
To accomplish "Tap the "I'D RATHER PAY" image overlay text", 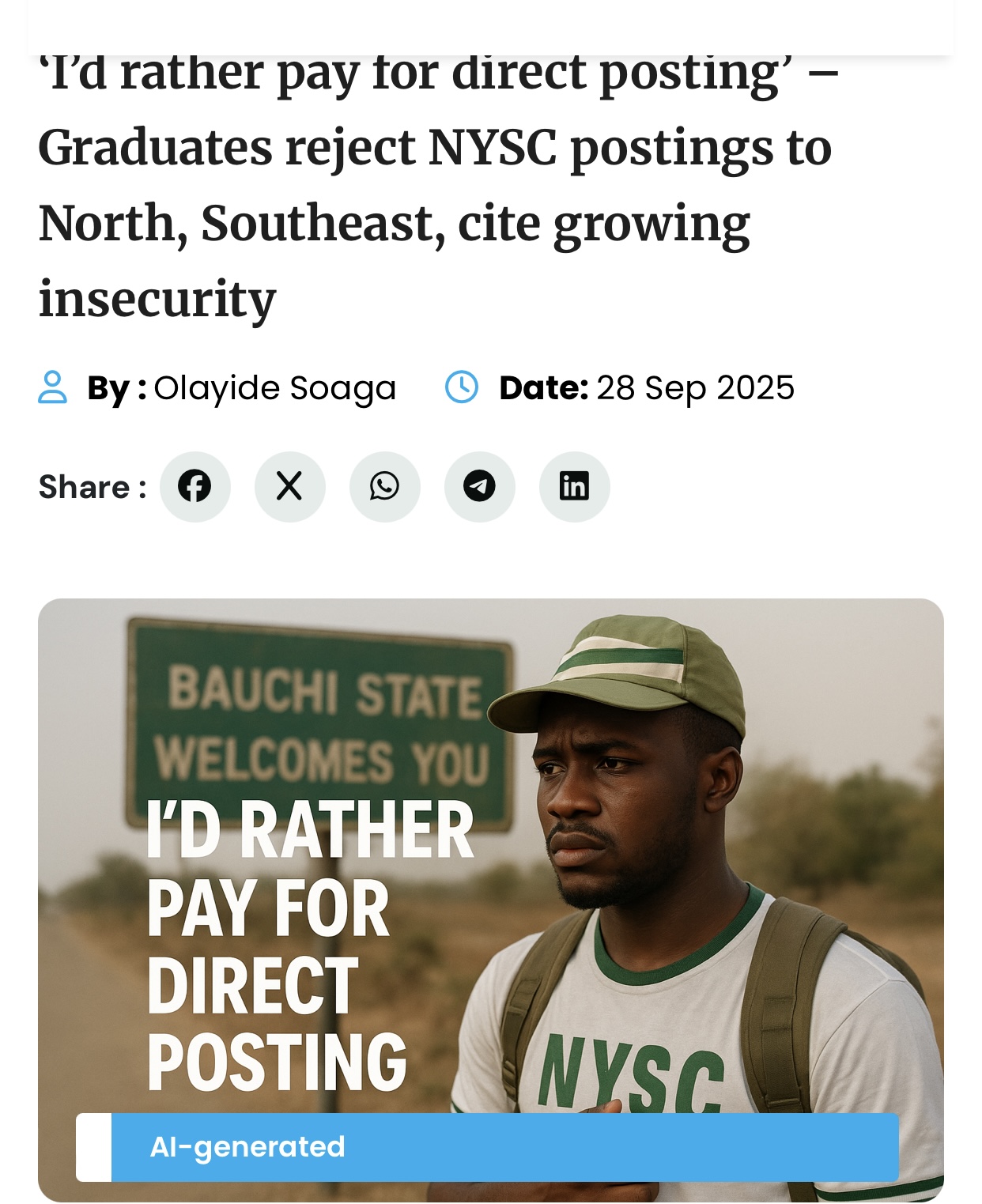I will point(308,945).
